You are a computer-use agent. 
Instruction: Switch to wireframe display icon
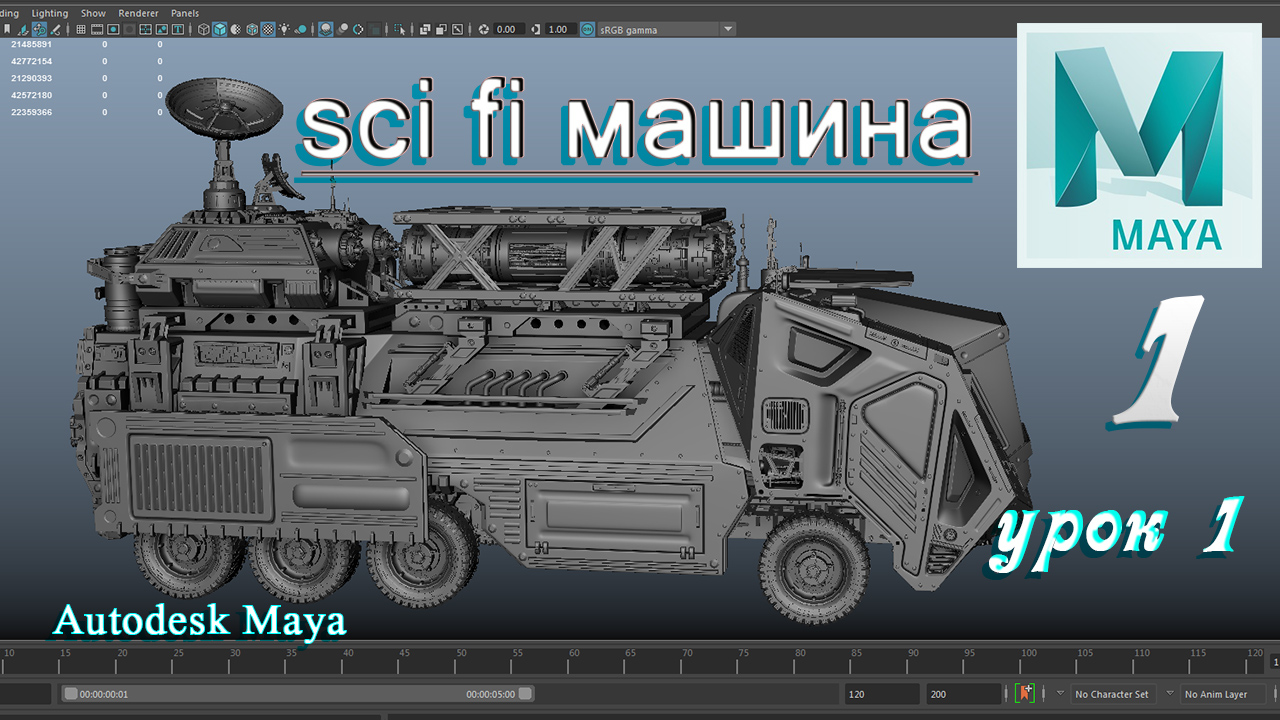[203, 29]
